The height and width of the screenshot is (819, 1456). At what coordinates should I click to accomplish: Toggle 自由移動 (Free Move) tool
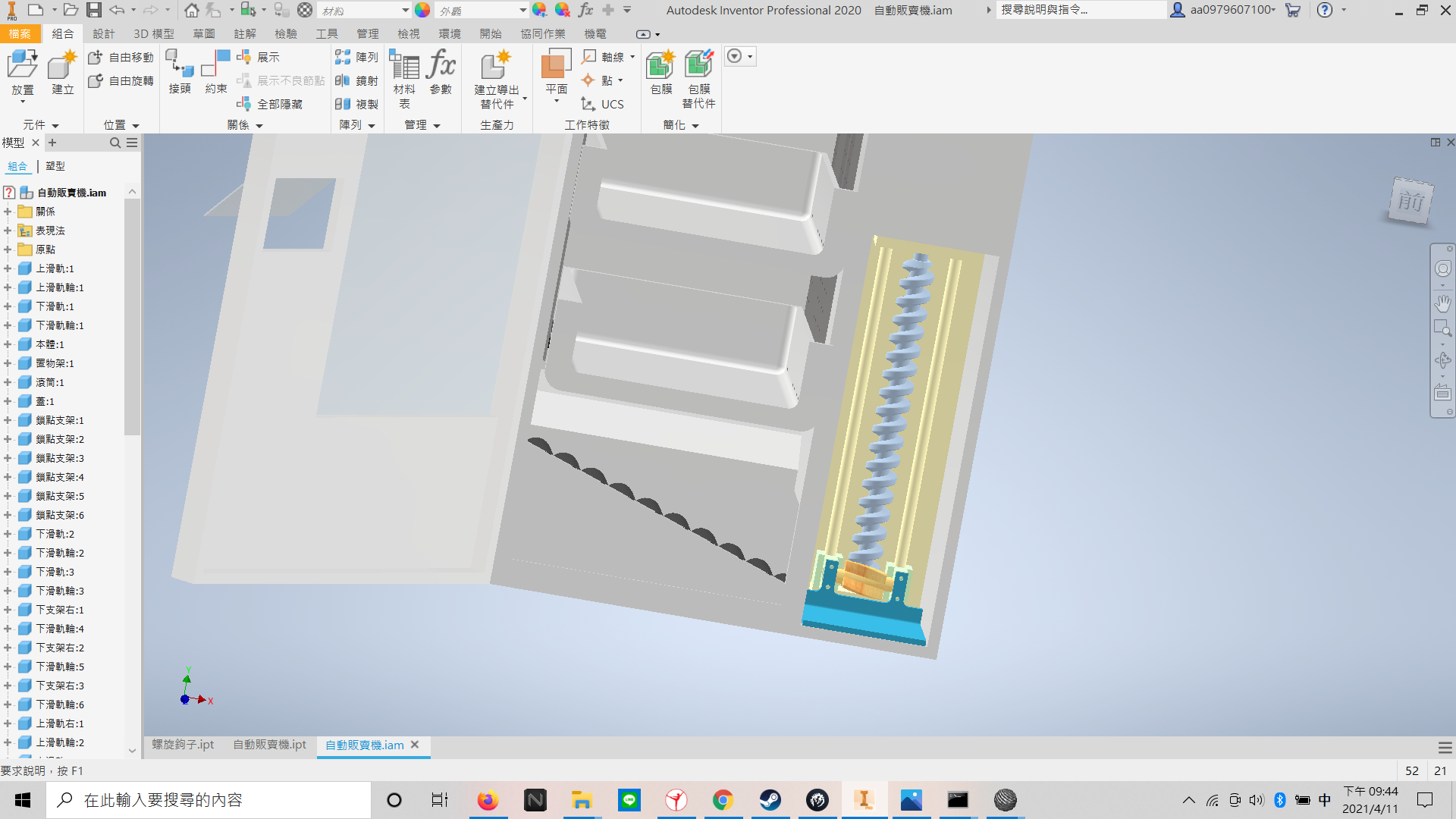(x=121, y=57)
